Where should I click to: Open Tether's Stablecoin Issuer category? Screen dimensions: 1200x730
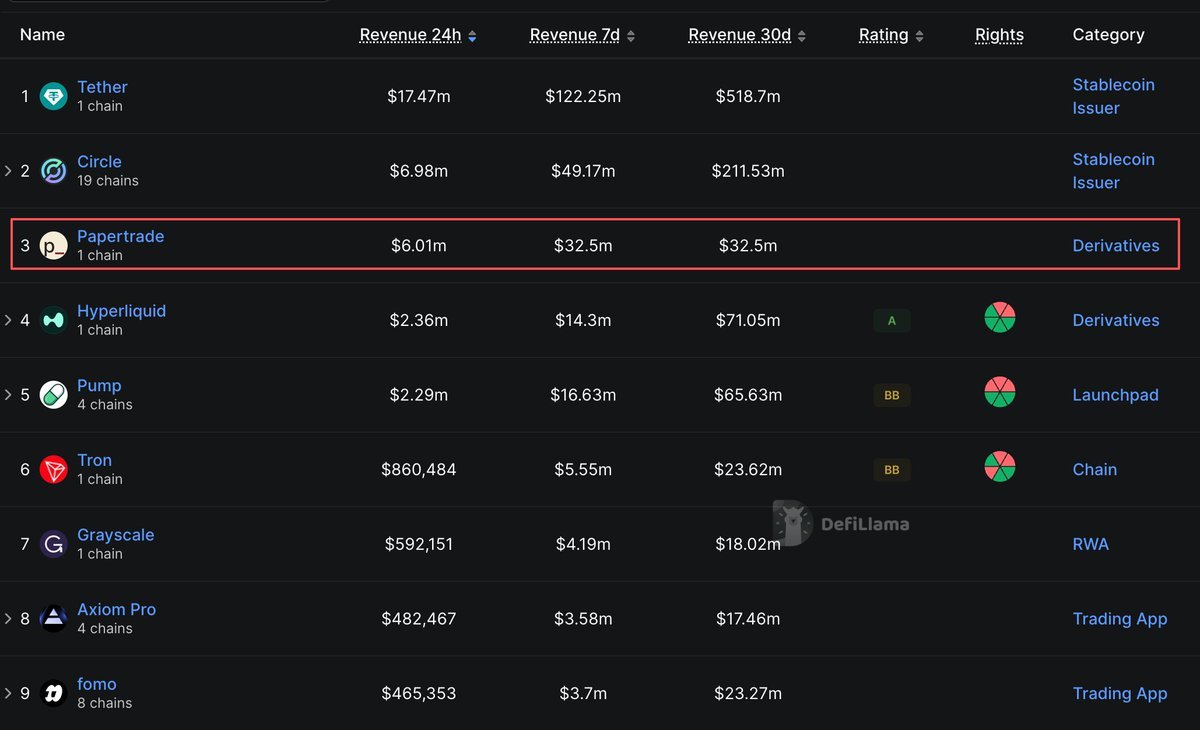click(x=1113, y=96)
